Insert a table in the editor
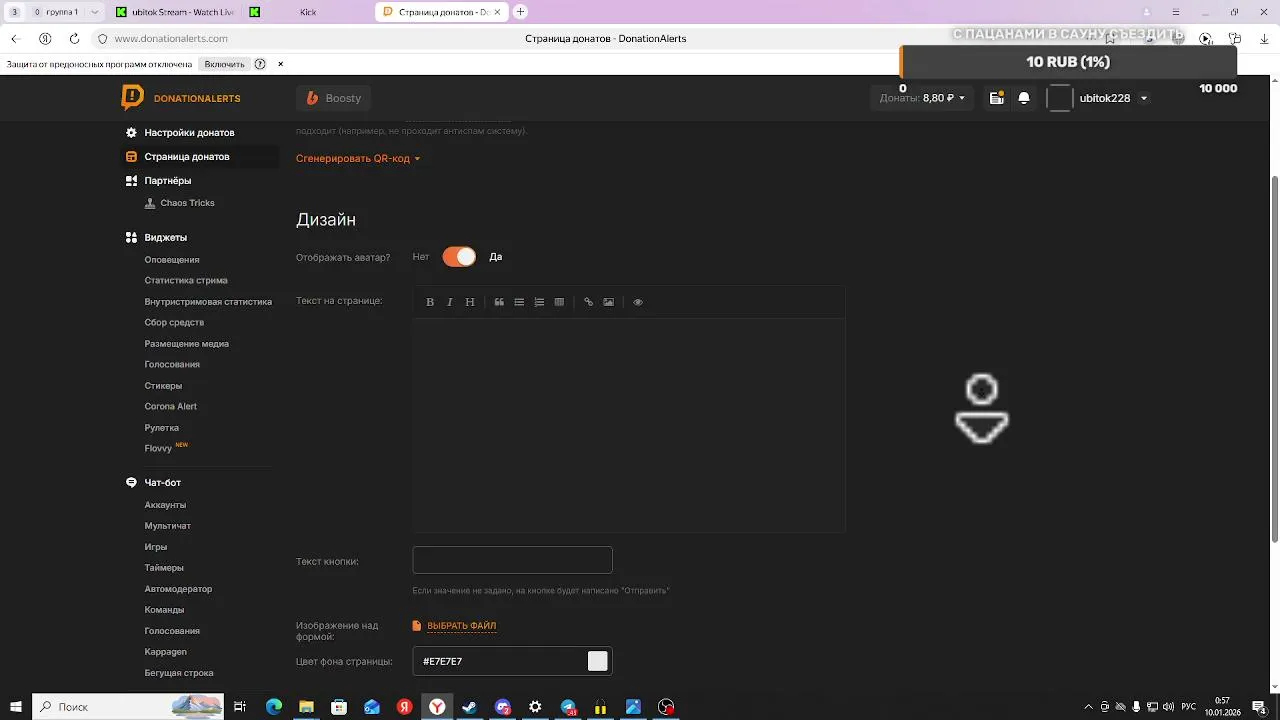This screenshot has height=720, width=1280. (559, 302)
